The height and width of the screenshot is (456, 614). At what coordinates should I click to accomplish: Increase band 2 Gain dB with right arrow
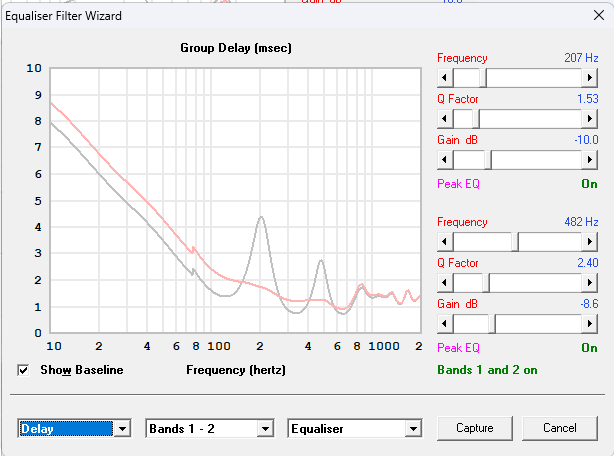tap(589, 324)
